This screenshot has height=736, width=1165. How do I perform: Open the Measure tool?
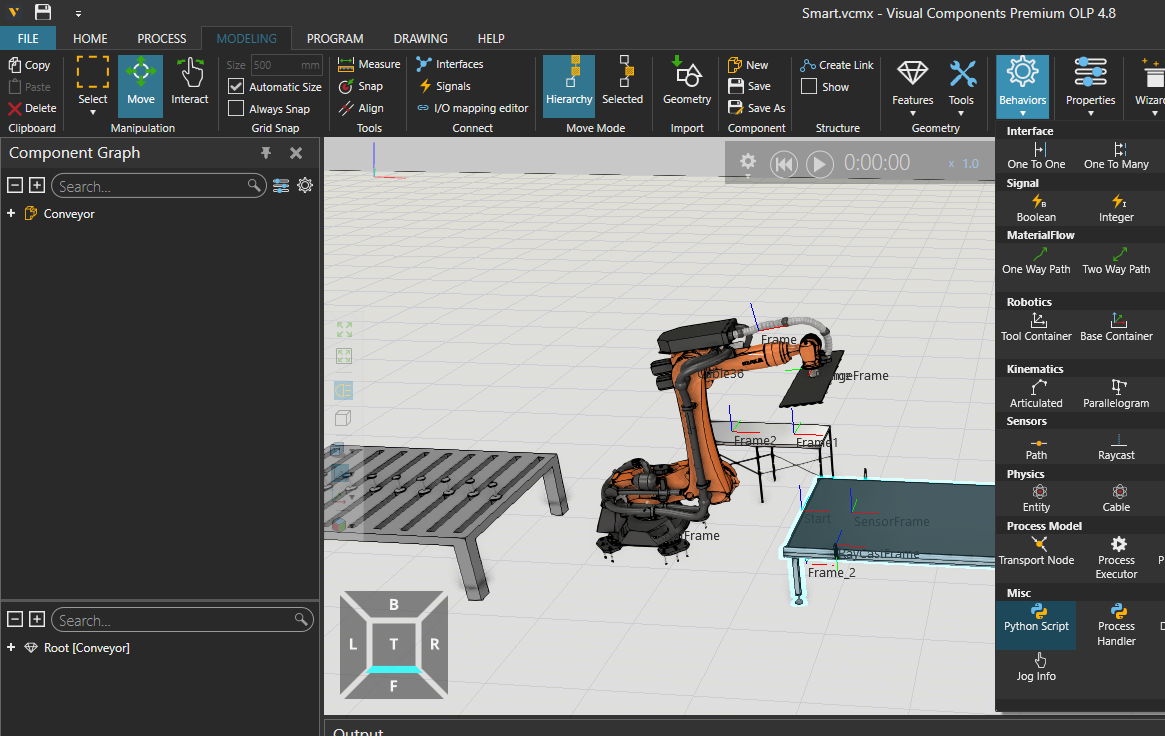coord(369,65)
